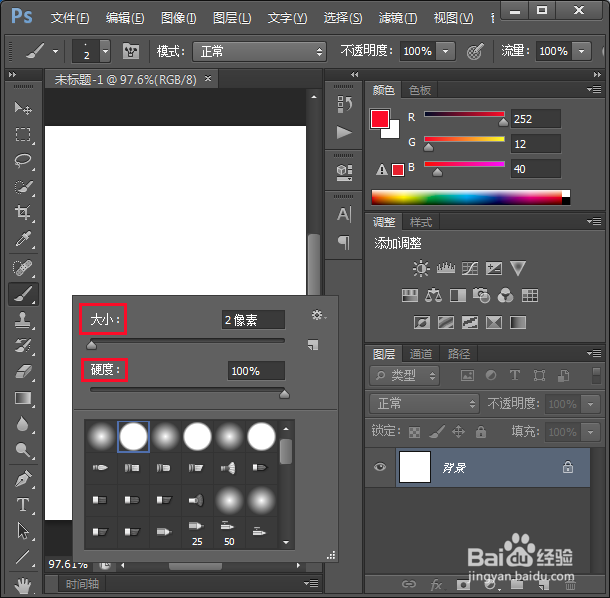The image size is (610, 598).
Task: Select the History Brush tool
Action: (x=23, y=346)
